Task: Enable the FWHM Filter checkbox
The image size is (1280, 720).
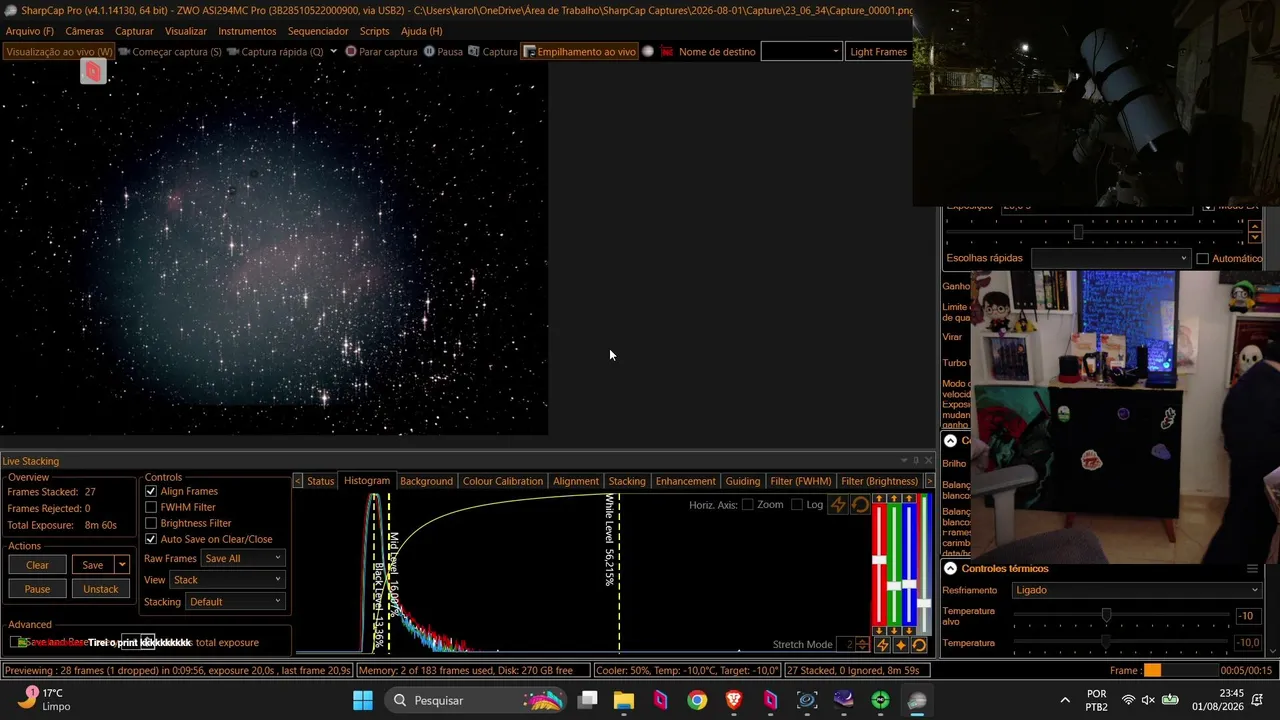Action: pyautogui.click(x=151, y=507)
